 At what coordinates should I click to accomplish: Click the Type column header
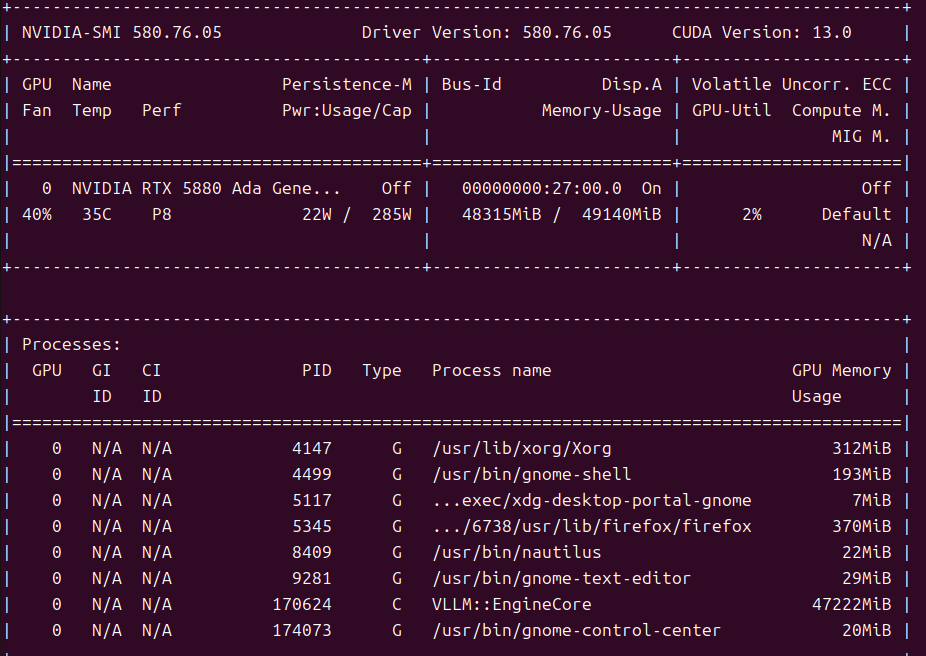(x=382, y=370)
